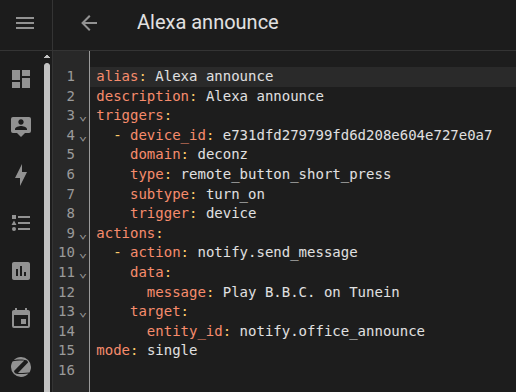Click the sidebar vertical scrollbar thumb

47,227
